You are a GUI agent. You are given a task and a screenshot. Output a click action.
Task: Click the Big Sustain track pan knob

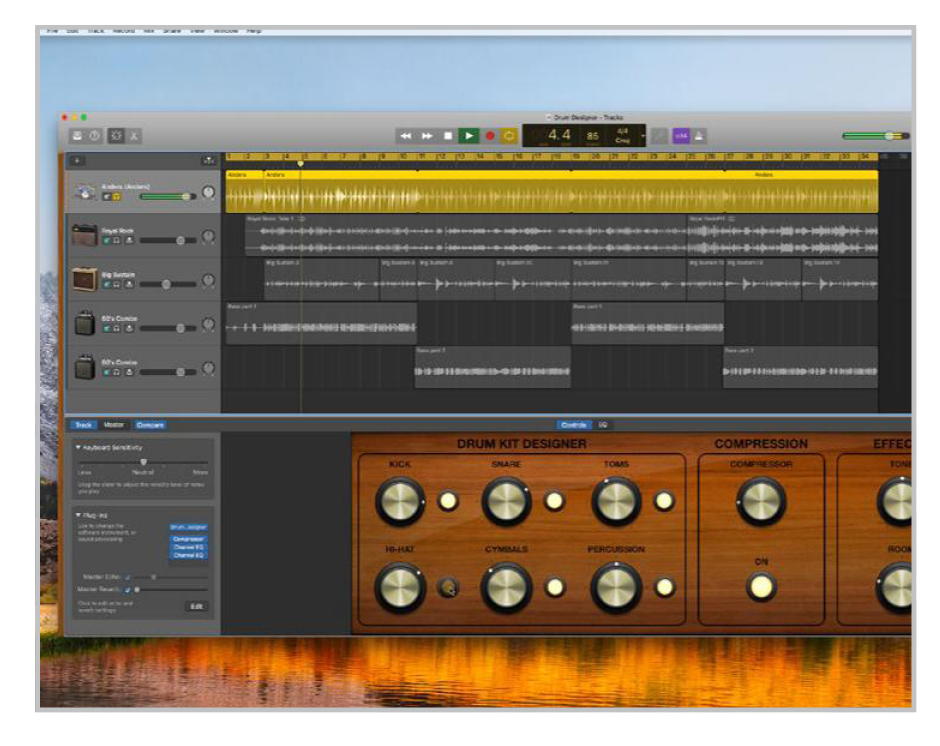click(208, 279)
